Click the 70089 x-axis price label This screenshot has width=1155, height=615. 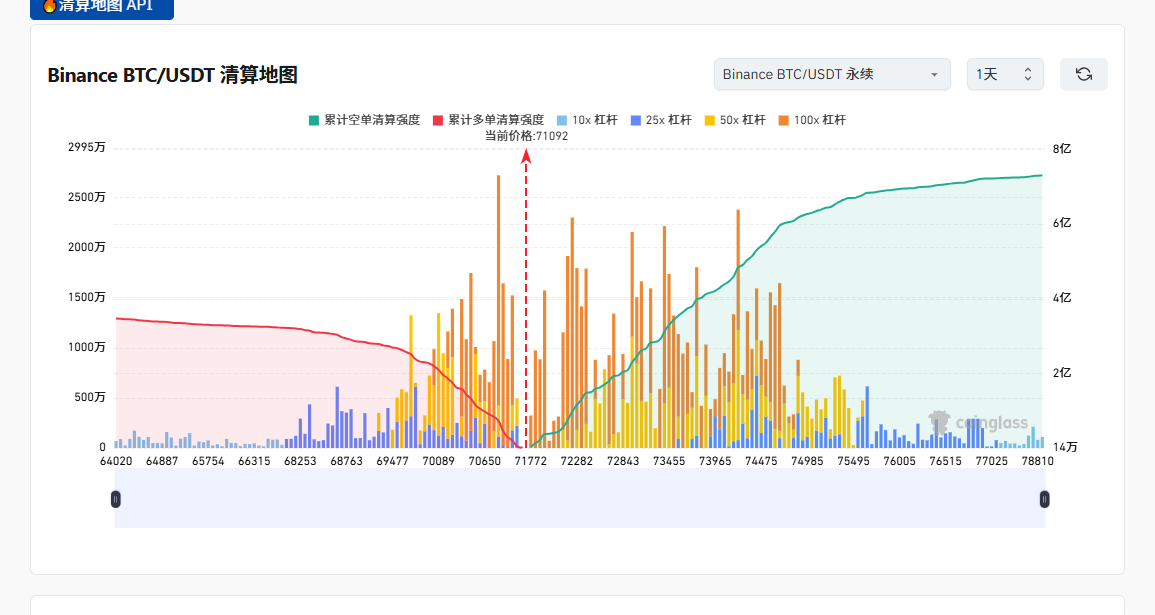438,461
